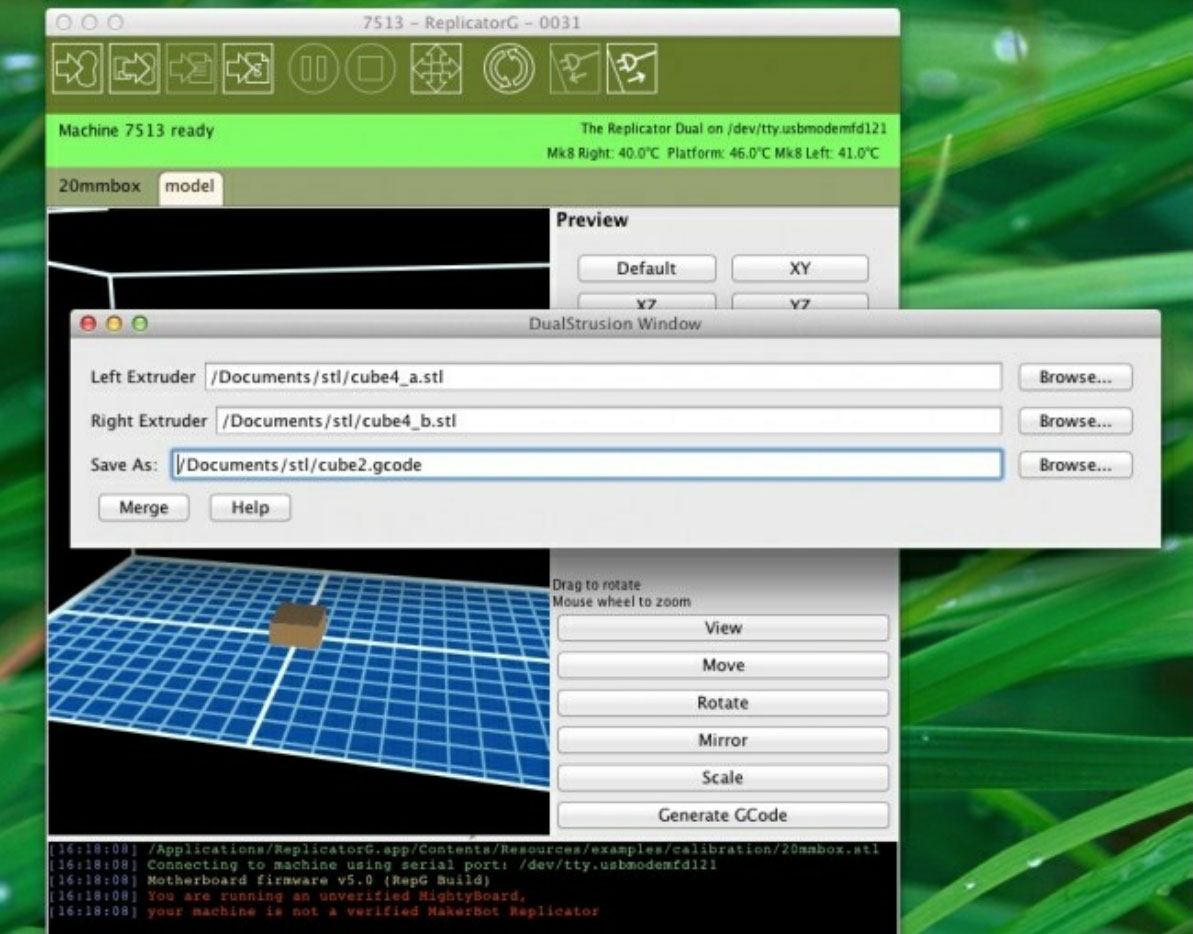Focus the Left Extruder path field
1193x934 pixels.
(x=602, y=377)
